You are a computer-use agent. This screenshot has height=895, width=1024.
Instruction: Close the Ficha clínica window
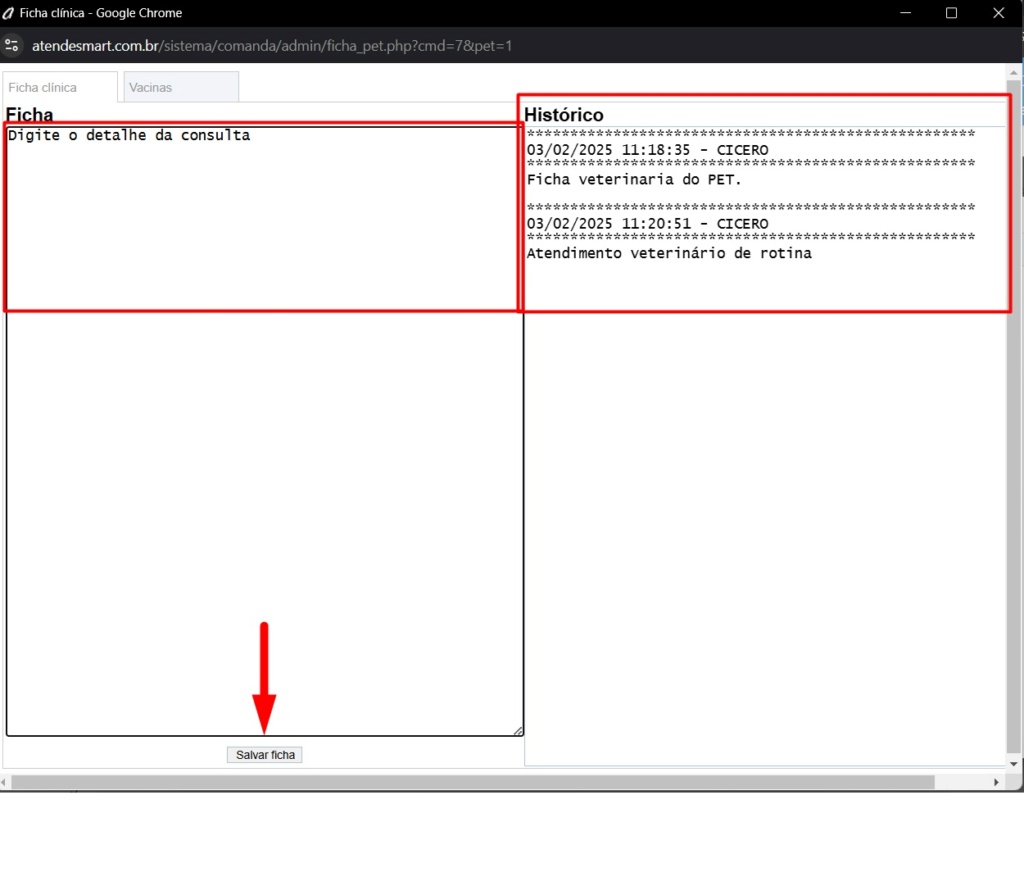998,13
